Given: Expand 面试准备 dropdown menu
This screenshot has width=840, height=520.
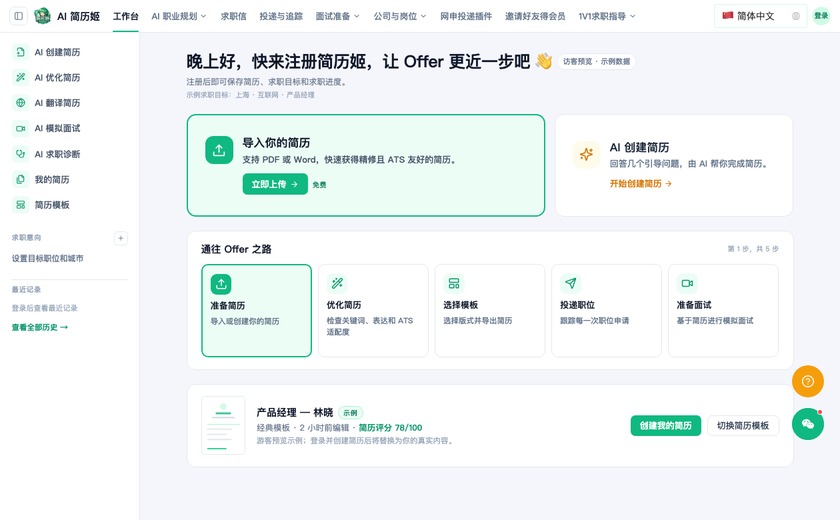Looking at the screenshot, I should click(338, 16).
